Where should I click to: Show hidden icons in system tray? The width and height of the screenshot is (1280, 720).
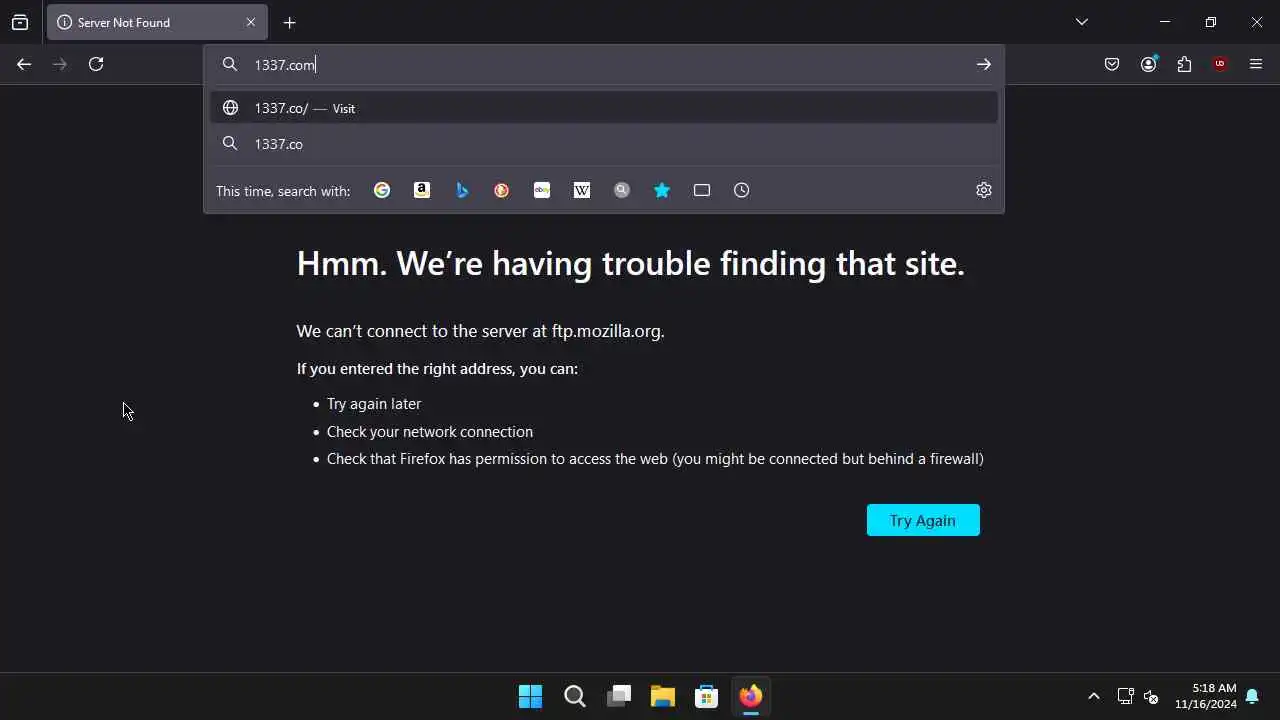tap(1094, 696)
